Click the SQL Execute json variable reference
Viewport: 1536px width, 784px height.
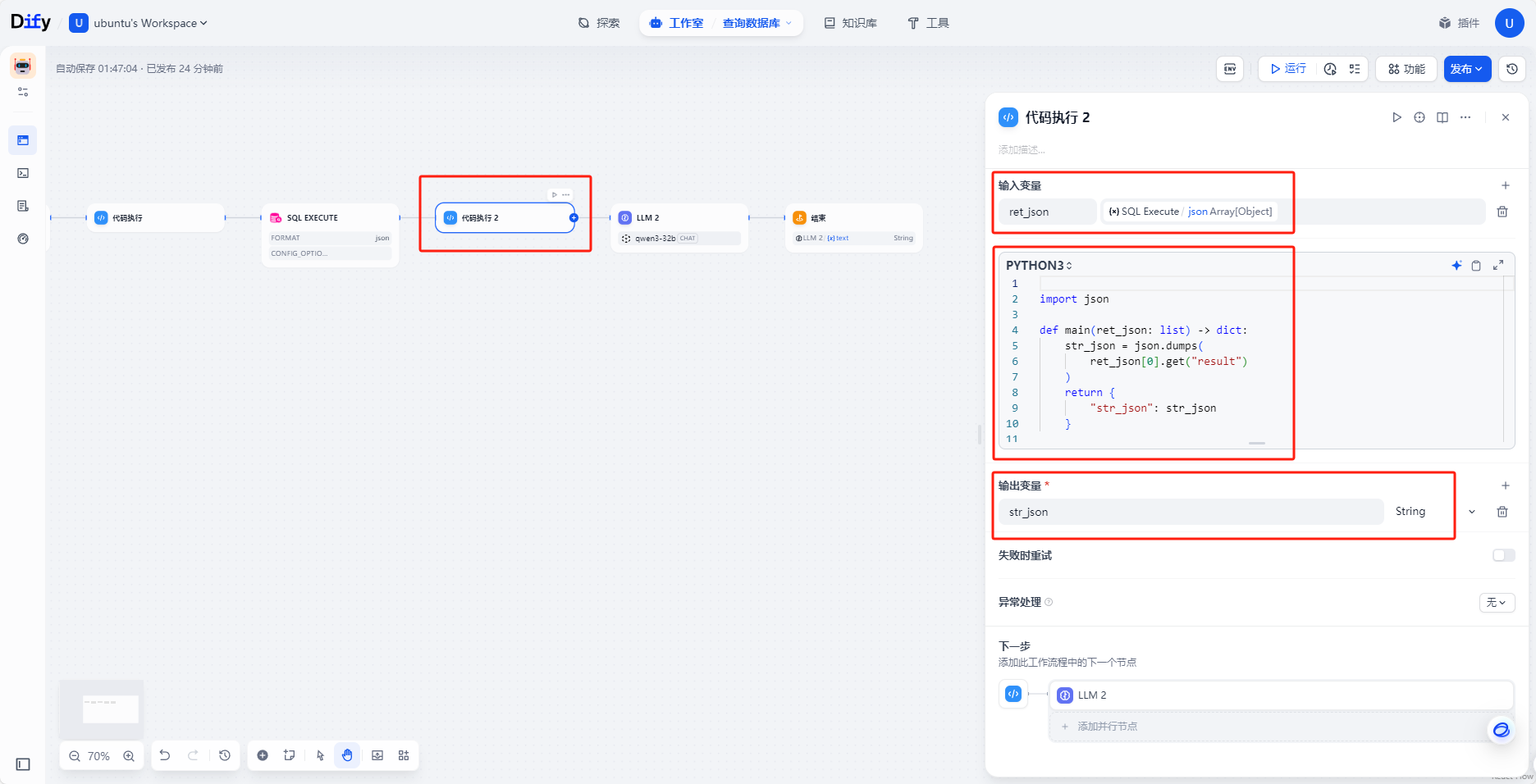[1190, 212]
